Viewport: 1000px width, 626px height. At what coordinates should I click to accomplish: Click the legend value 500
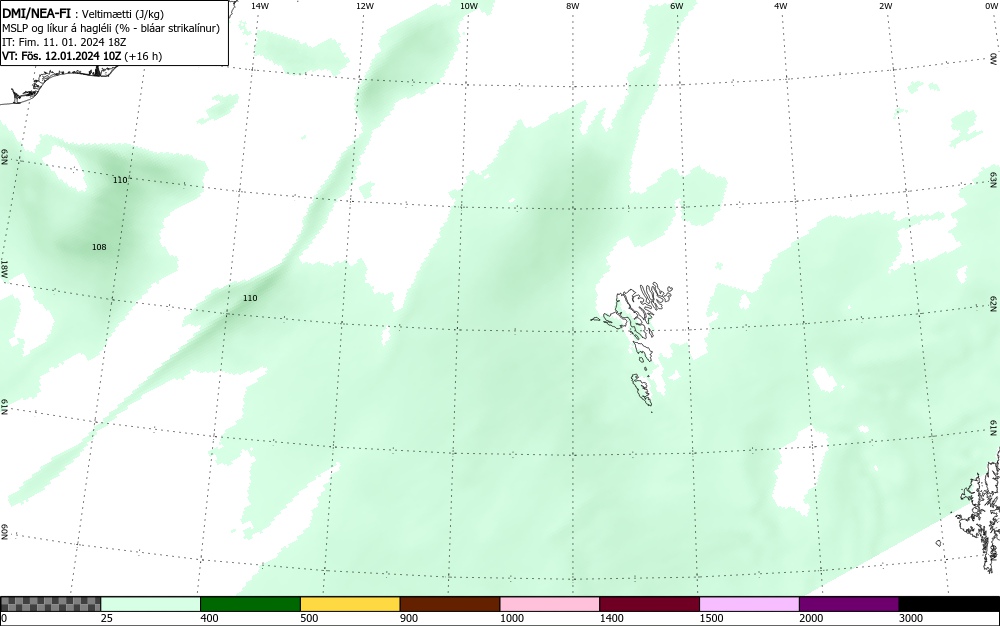(309, 618)
